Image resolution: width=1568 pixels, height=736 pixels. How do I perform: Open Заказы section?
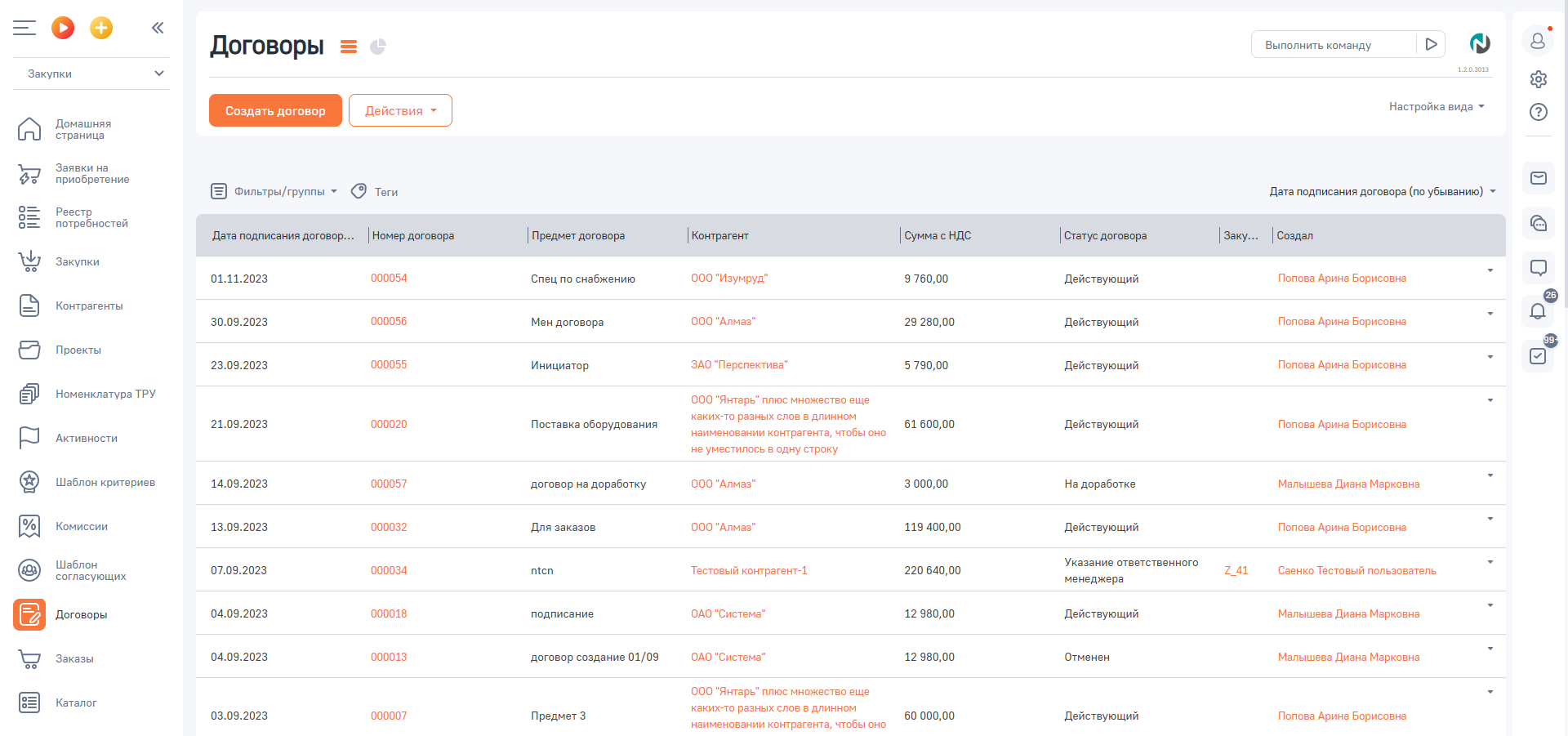tap(90, 658)
